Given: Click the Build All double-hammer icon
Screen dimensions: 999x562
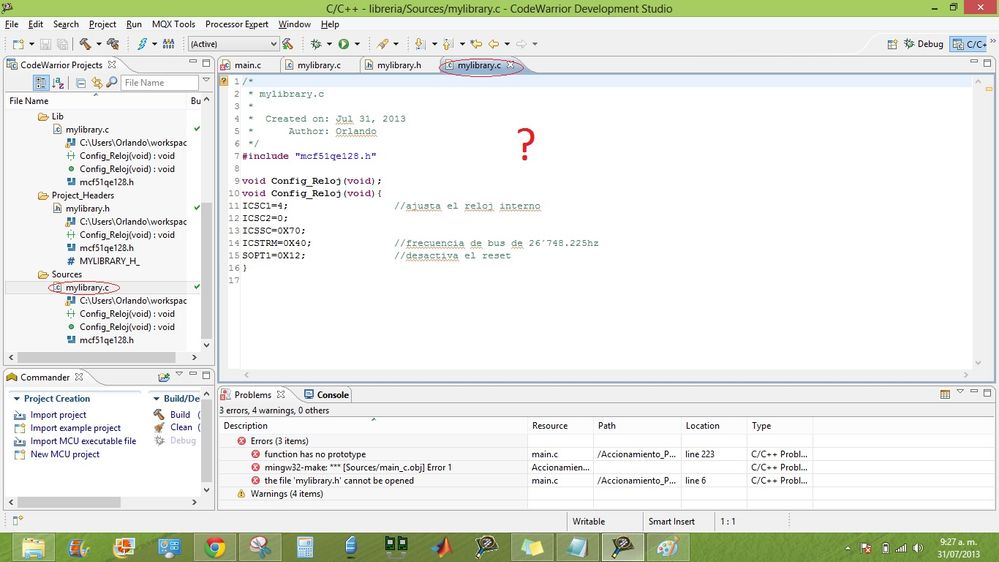Looking at the screenshot, I should coord(113,43).
